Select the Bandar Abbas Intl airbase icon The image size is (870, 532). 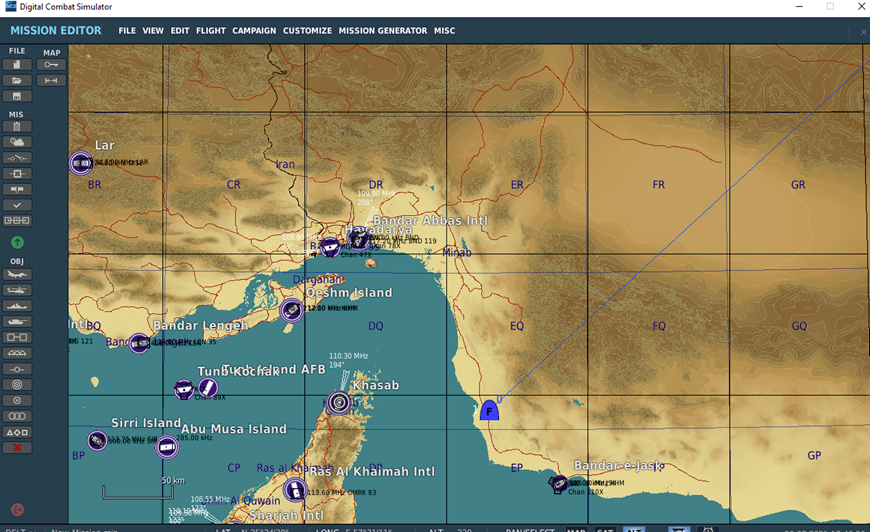click(358, 239)
